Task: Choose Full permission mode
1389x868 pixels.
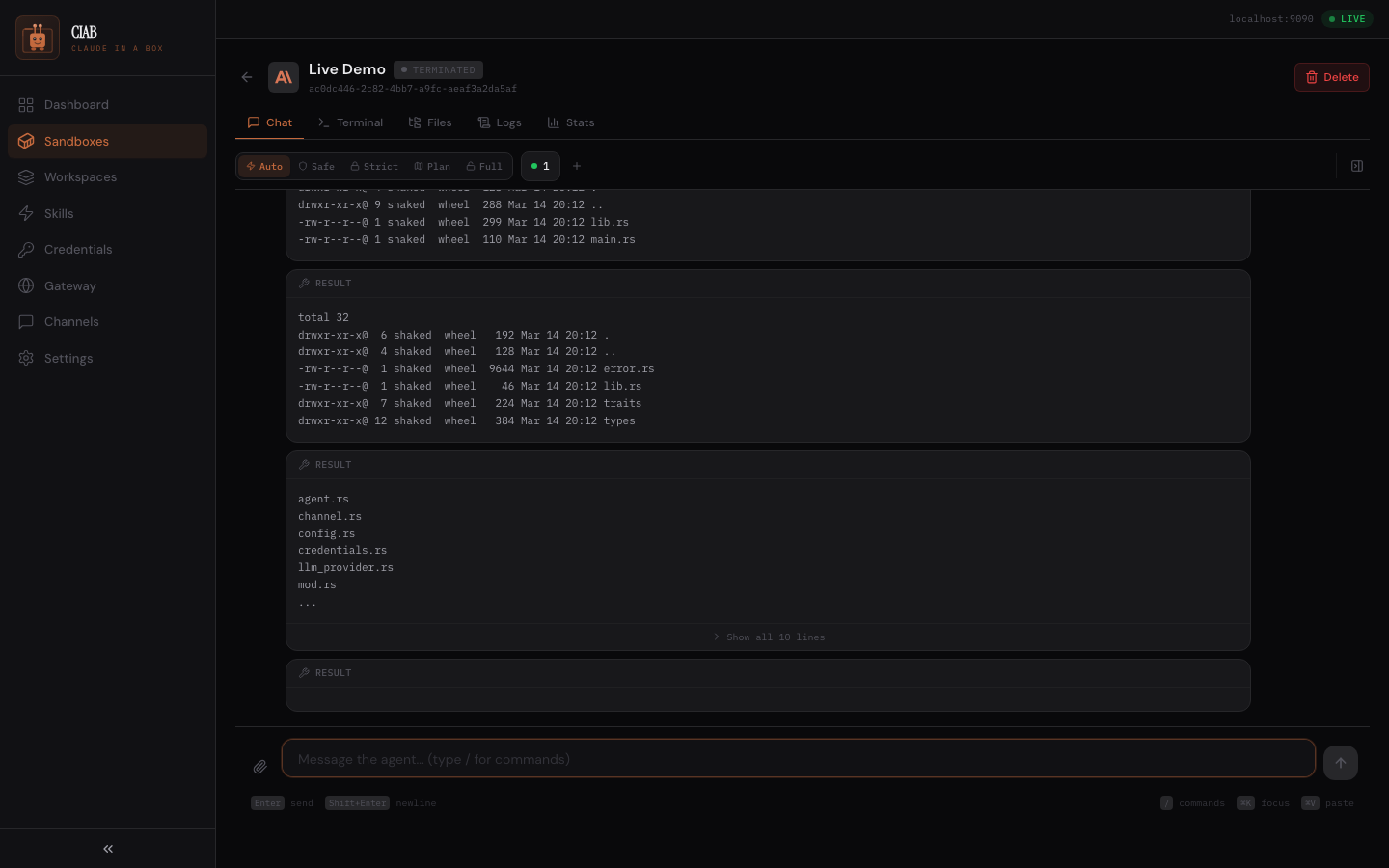Action: [x=484, y=166]
